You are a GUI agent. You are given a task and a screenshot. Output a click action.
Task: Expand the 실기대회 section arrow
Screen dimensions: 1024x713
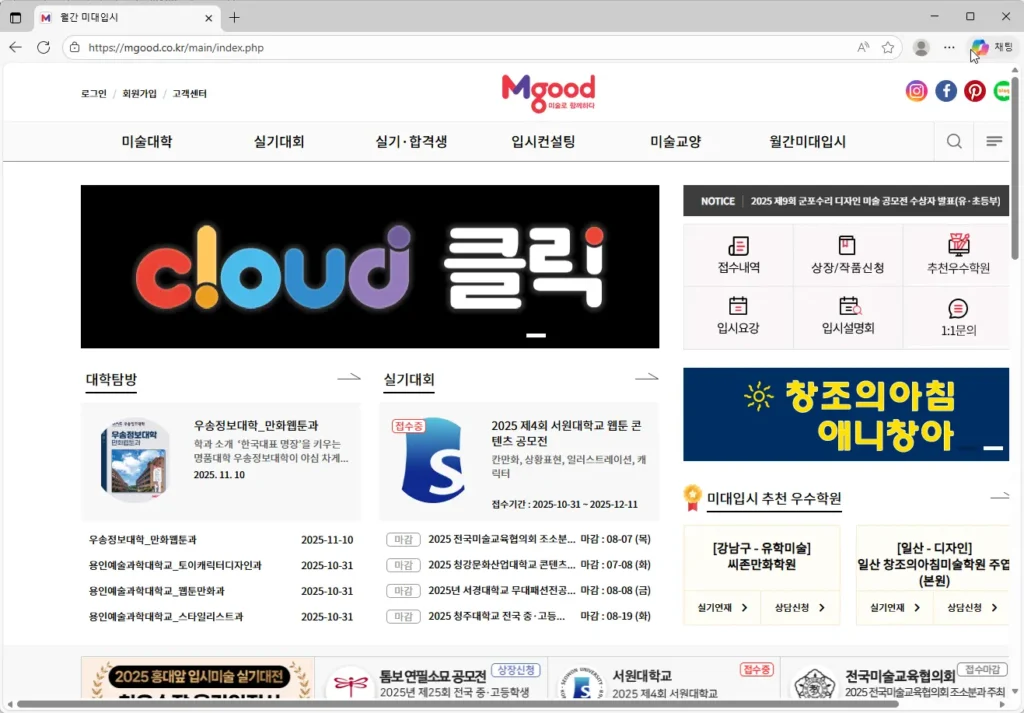point(647,376)
